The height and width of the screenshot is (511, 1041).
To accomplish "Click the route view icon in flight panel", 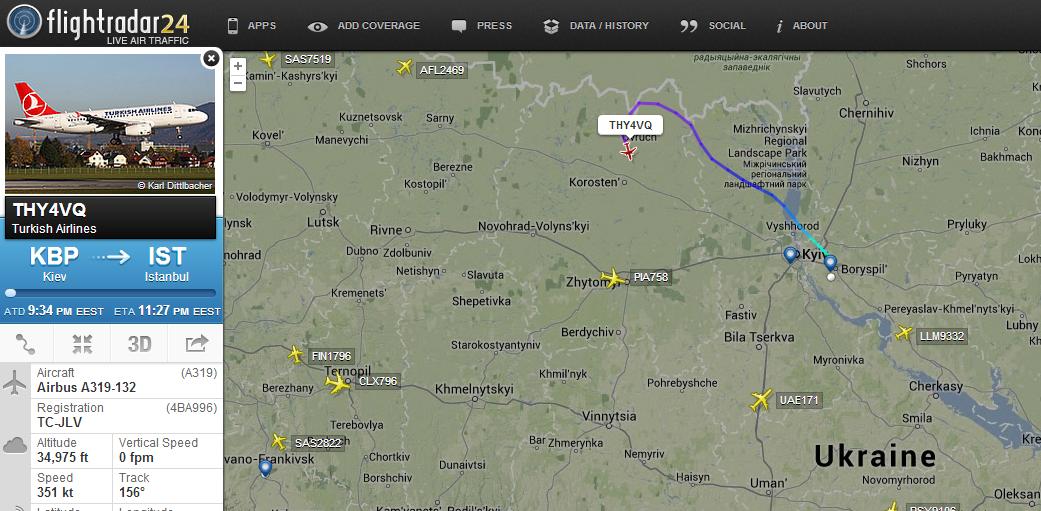I will pos(26,344).
